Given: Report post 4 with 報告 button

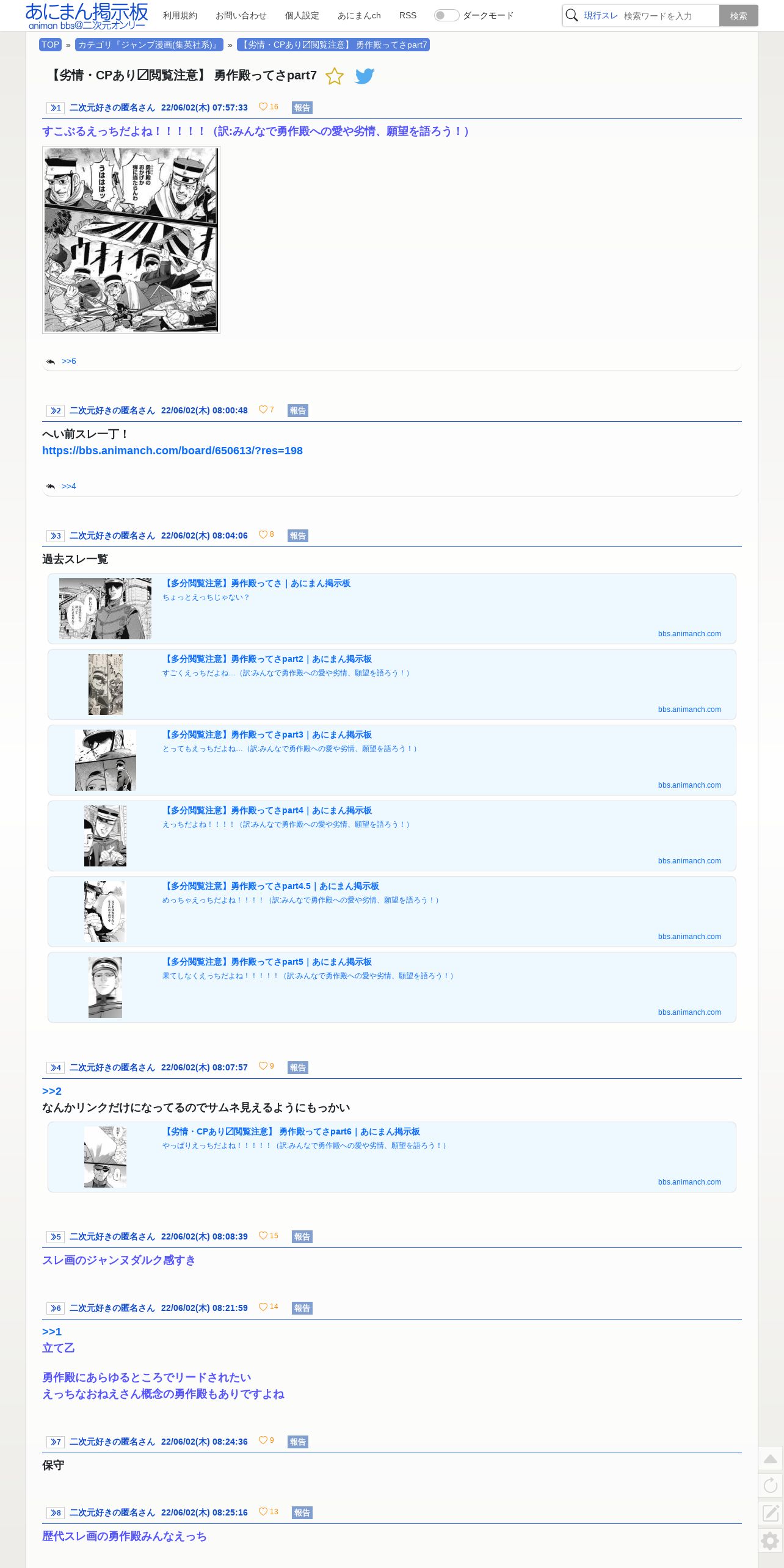Looking at the screenshot, I should [x=298, y=1068].
